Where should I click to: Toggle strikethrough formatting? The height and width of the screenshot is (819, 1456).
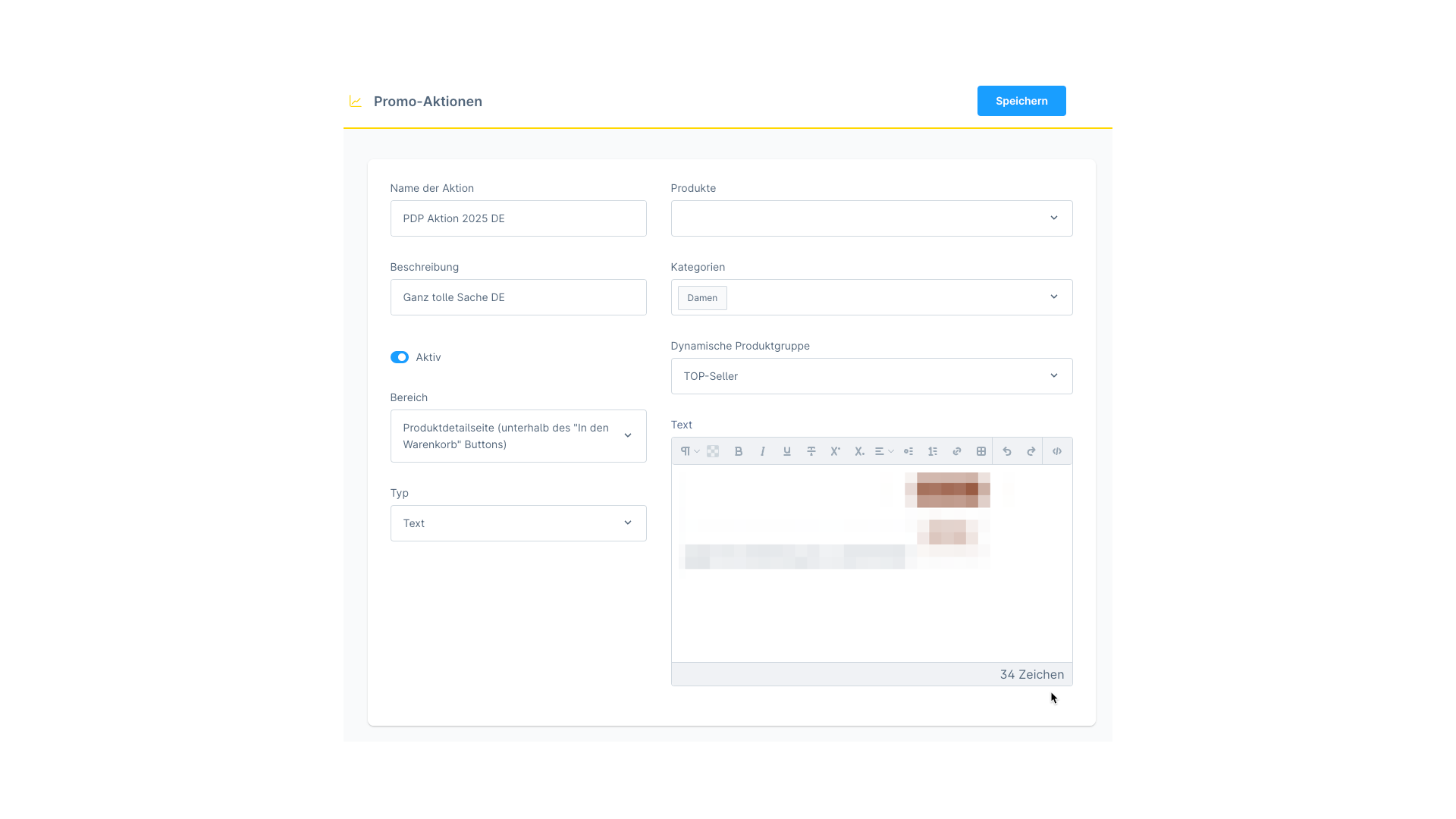(x=811, y=451)
